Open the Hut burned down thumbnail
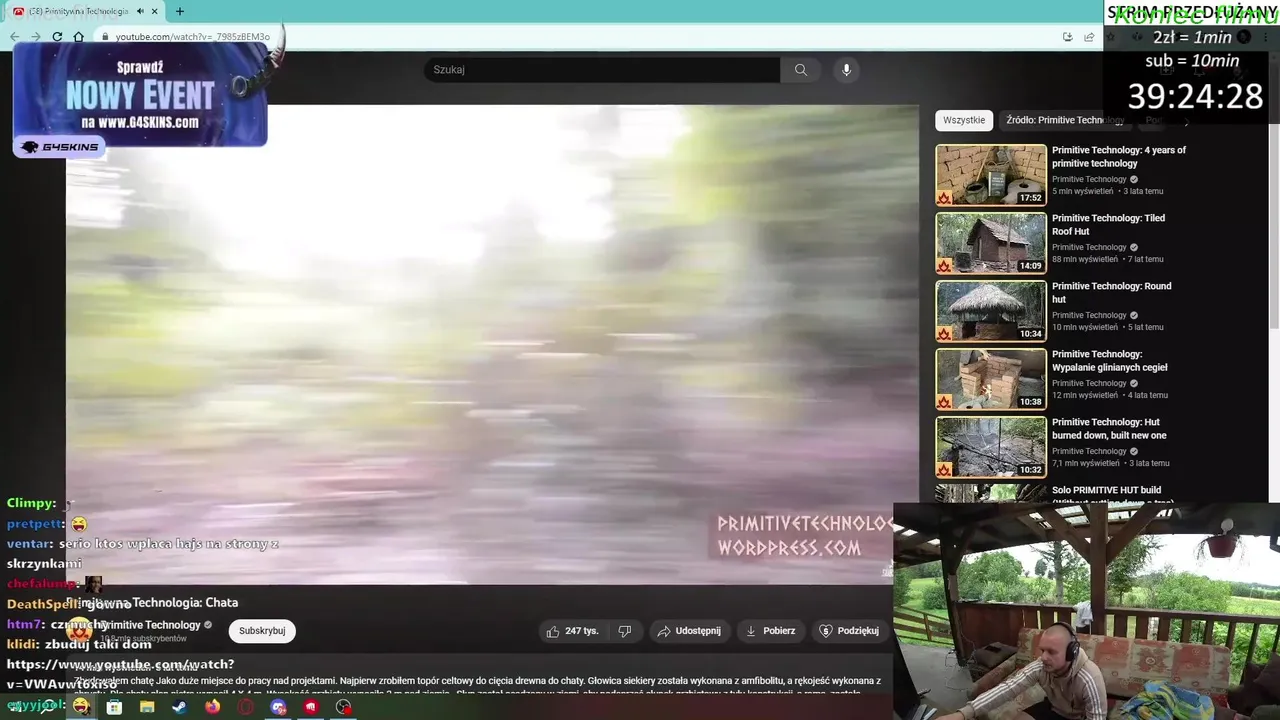Image resolution: width=1280 pixels, height=720 pixels. point(991,447)
